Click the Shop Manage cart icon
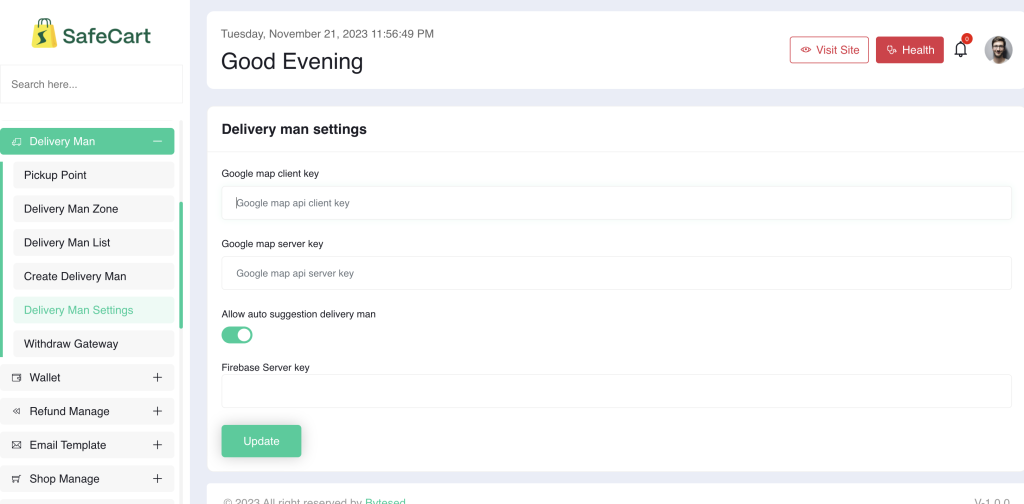 click(17, 479)
